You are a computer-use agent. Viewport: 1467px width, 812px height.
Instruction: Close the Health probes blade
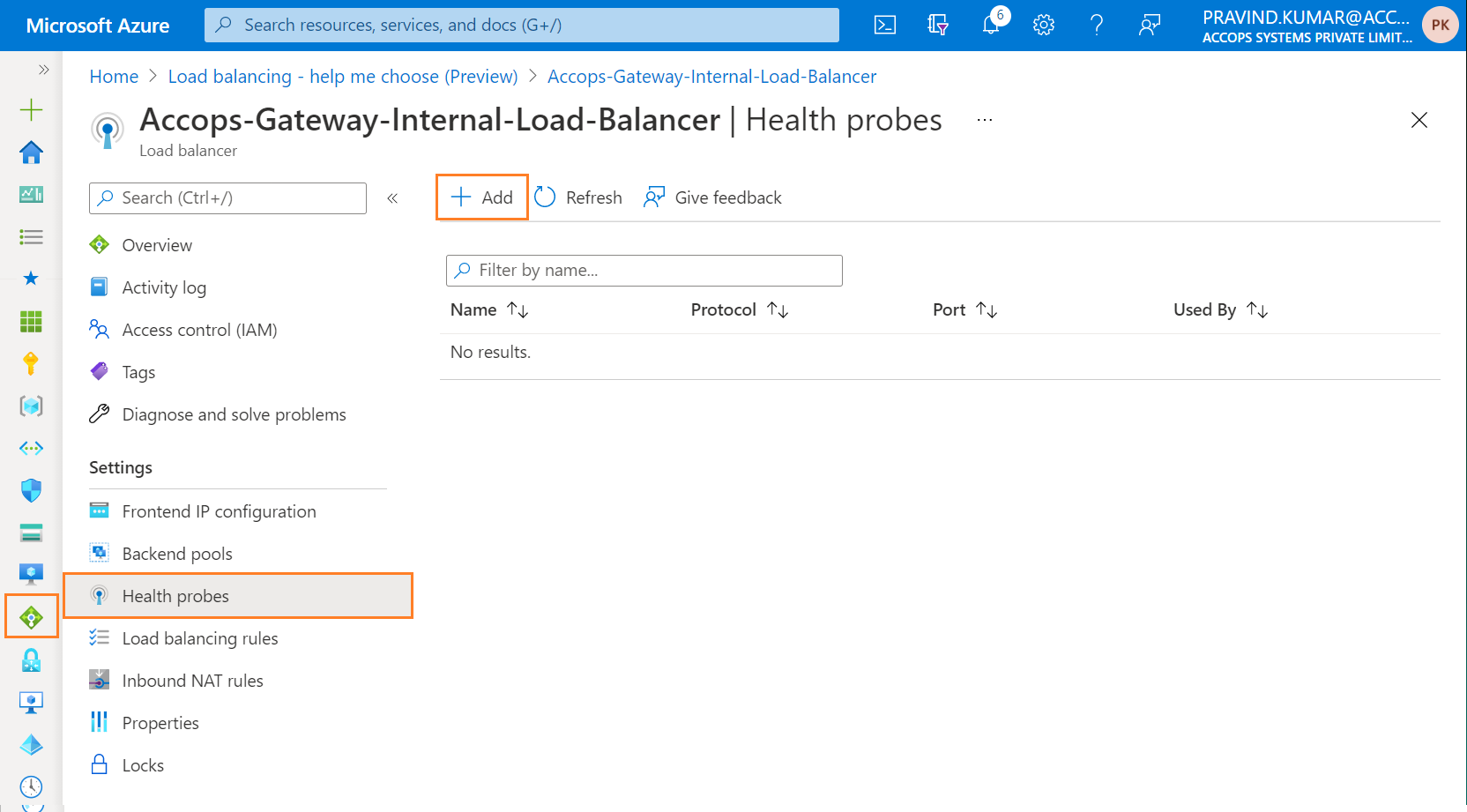coord(1419,120)
